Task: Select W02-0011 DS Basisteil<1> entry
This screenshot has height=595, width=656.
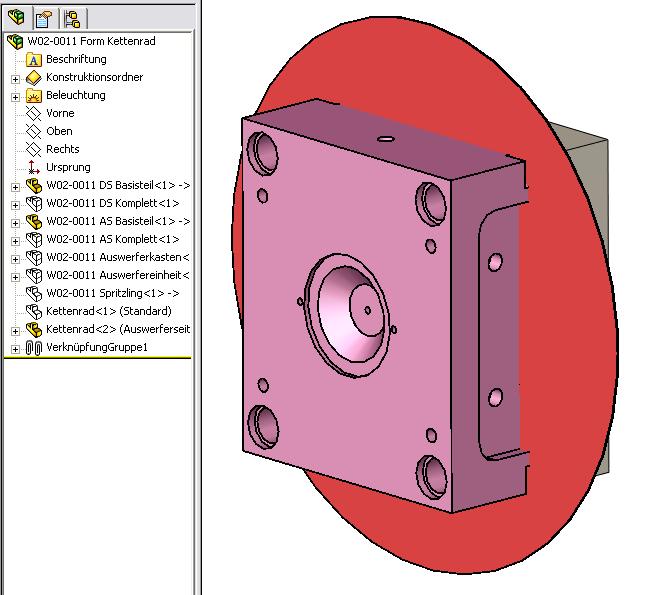Action: 118,185
